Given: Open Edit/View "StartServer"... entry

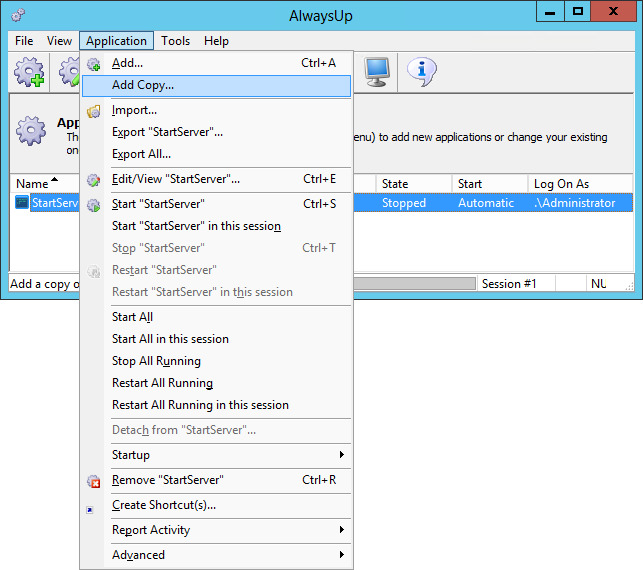Looking at the screenshot, I should click(217, 179).
